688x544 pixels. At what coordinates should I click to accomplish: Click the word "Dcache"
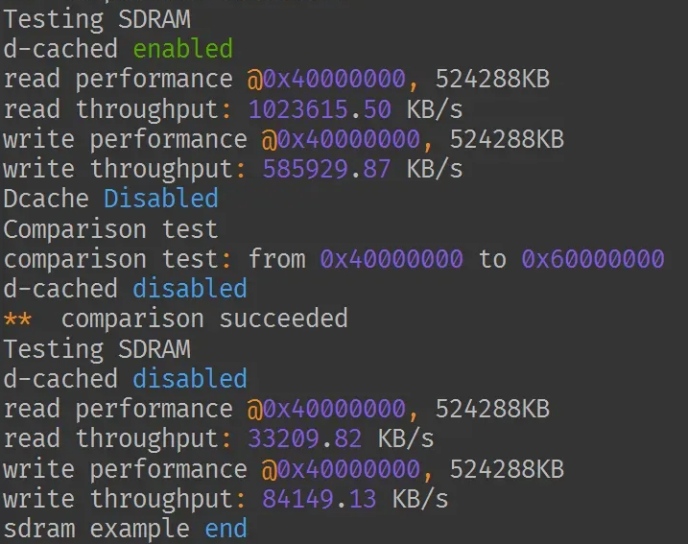click(46, 199)
